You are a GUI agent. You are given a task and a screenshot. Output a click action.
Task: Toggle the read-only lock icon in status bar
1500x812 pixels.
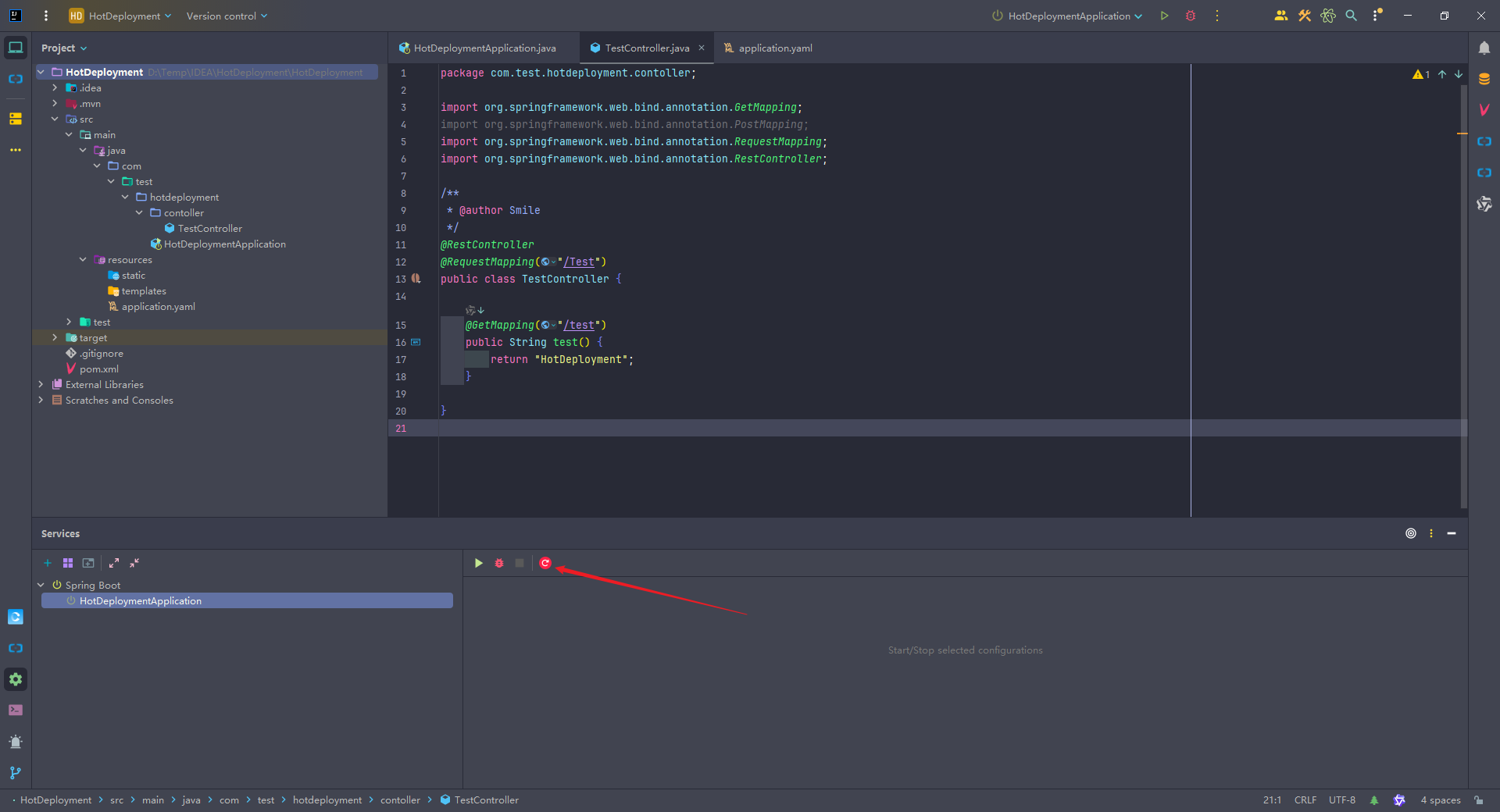click(x=1479, y=800)
